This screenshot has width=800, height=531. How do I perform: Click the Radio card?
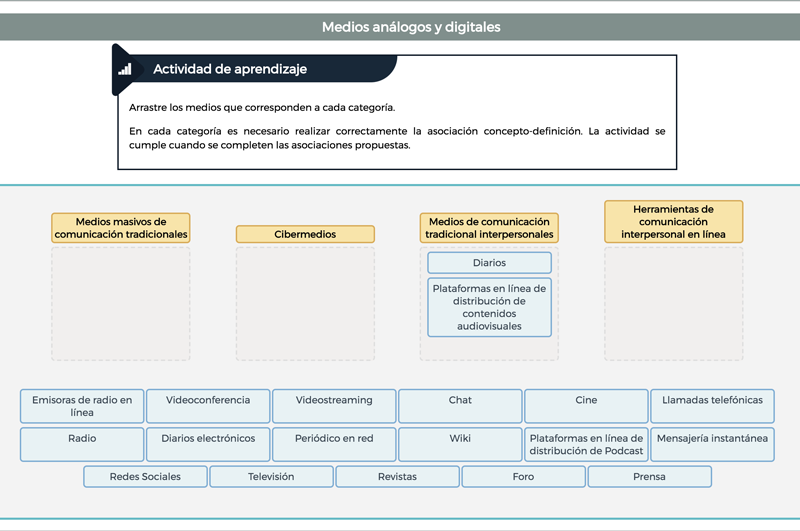click(82, 444)
